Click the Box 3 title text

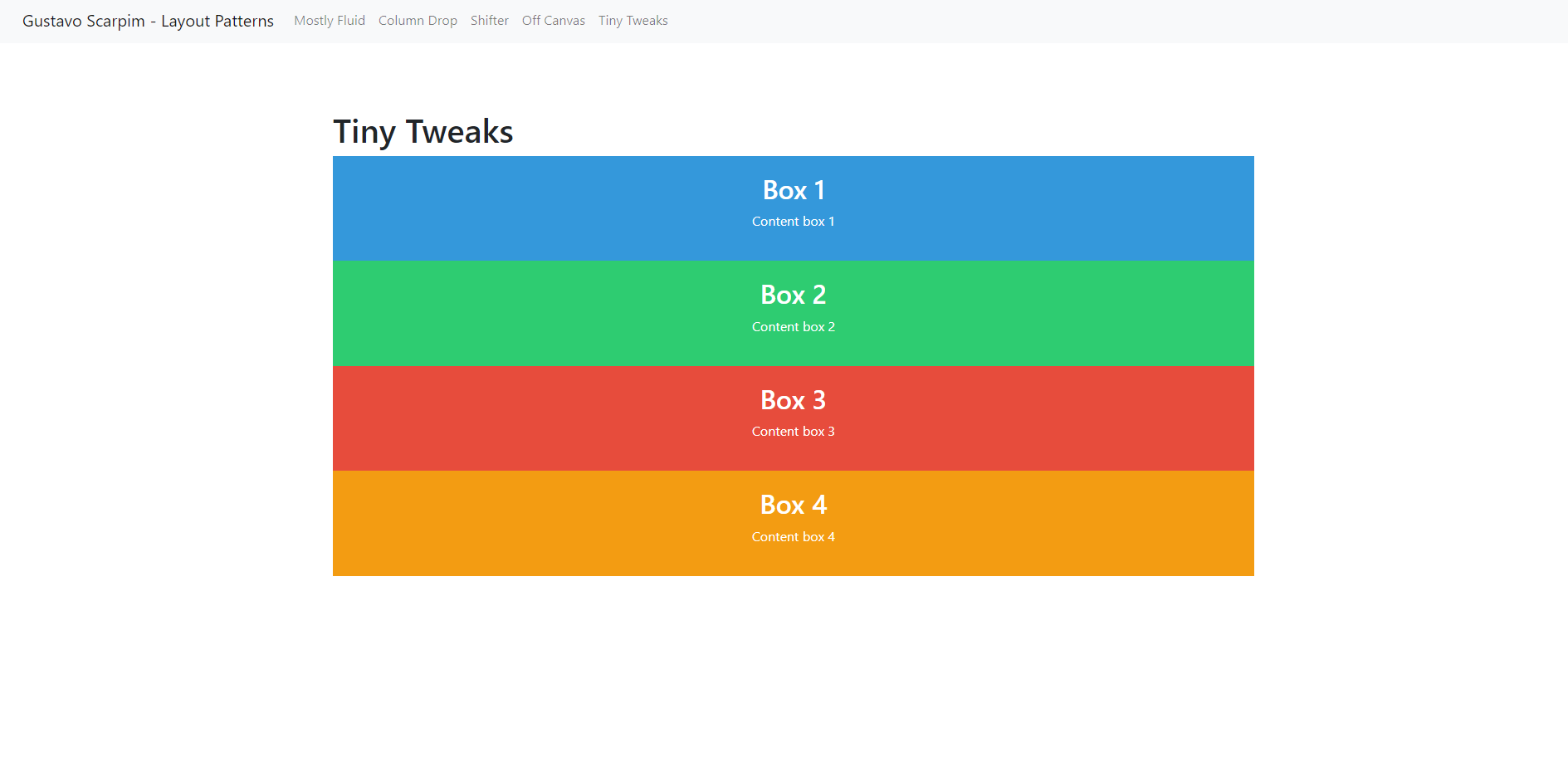[x=793, y=400]
